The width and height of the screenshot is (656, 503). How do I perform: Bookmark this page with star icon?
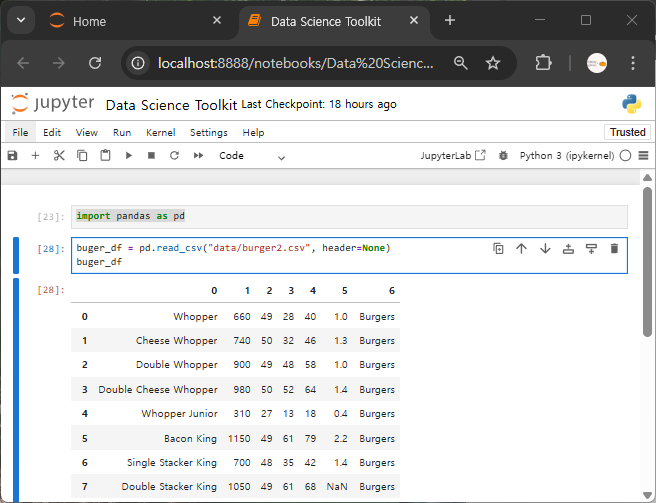(493, 63)
